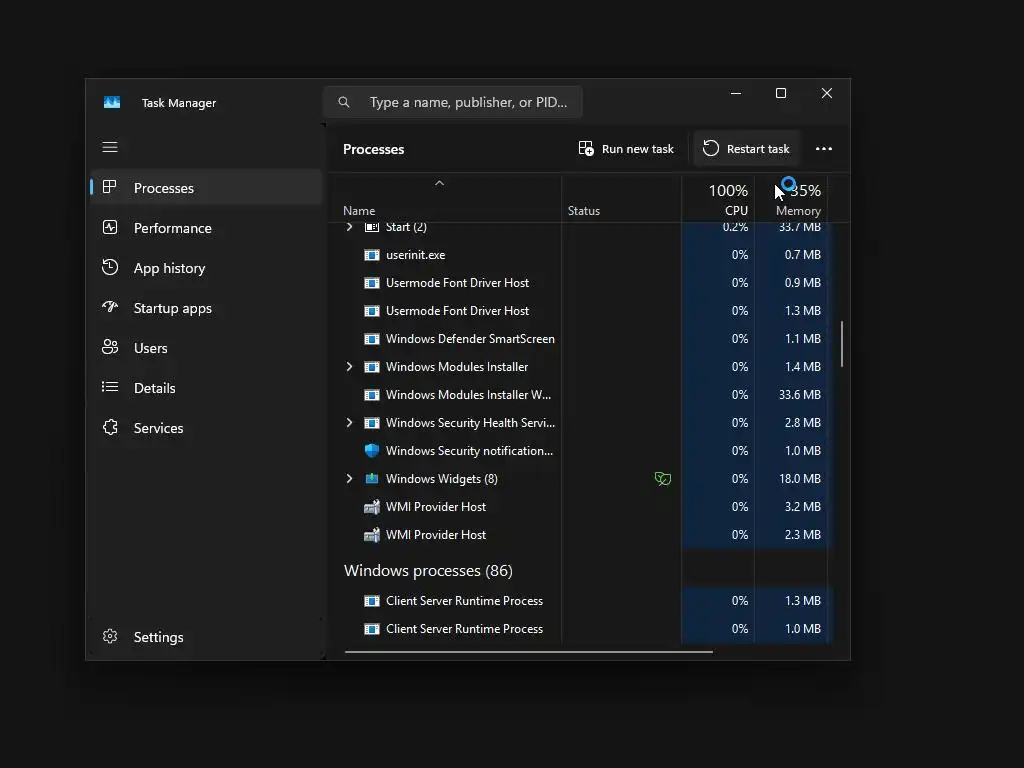
Task: Click the 2.8 MB memory value
Action: pos(803,423)
